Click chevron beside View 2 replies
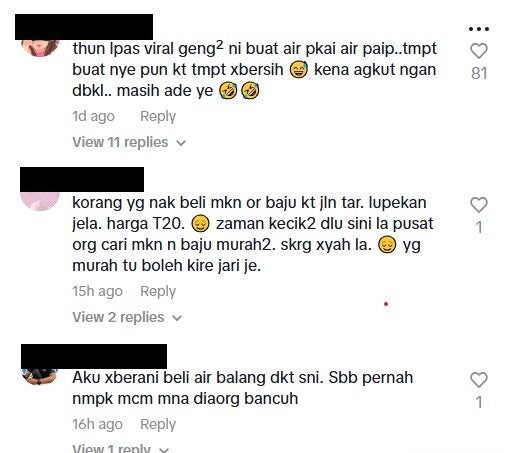 177,318
